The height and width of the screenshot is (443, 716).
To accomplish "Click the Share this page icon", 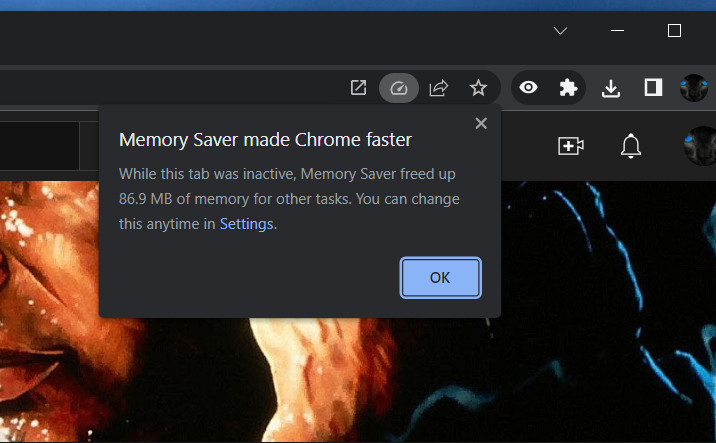I will tap(438, 88).
